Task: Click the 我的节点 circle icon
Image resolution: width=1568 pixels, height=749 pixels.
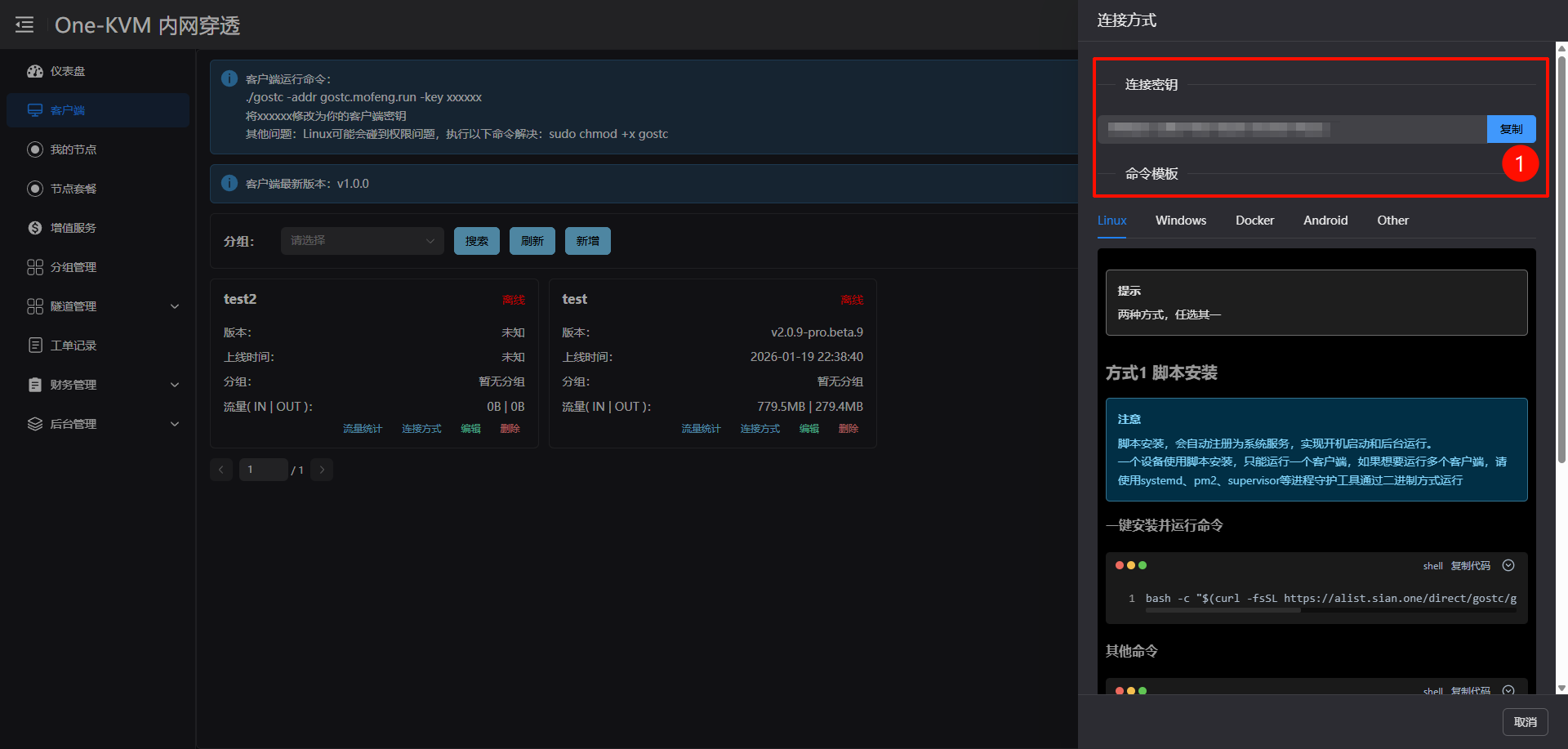Action: tap(34, 149)
